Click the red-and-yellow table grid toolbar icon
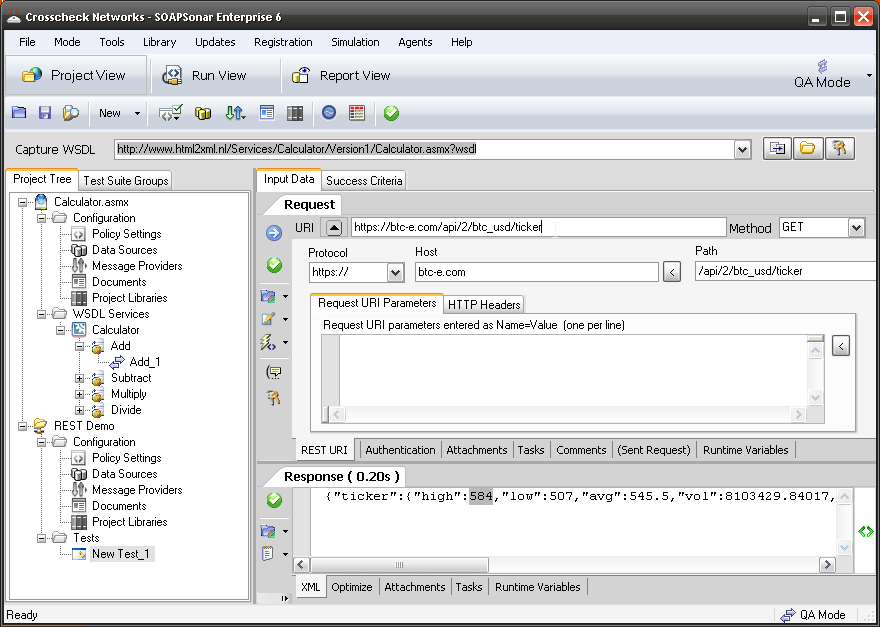880x627 pixels. click(x=357, y=113)
